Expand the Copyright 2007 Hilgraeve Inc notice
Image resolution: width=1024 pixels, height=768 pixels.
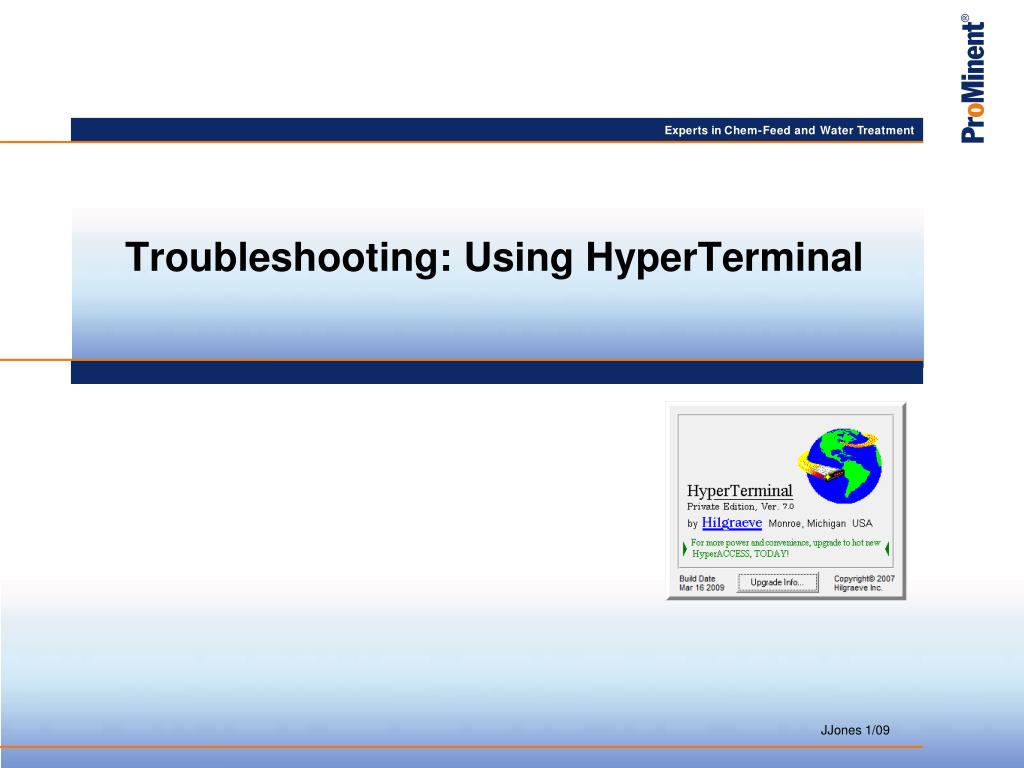(863, 583)
